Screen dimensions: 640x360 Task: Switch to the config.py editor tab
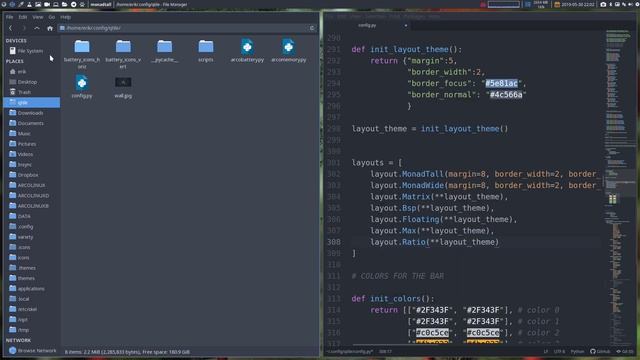coord(367,25)
